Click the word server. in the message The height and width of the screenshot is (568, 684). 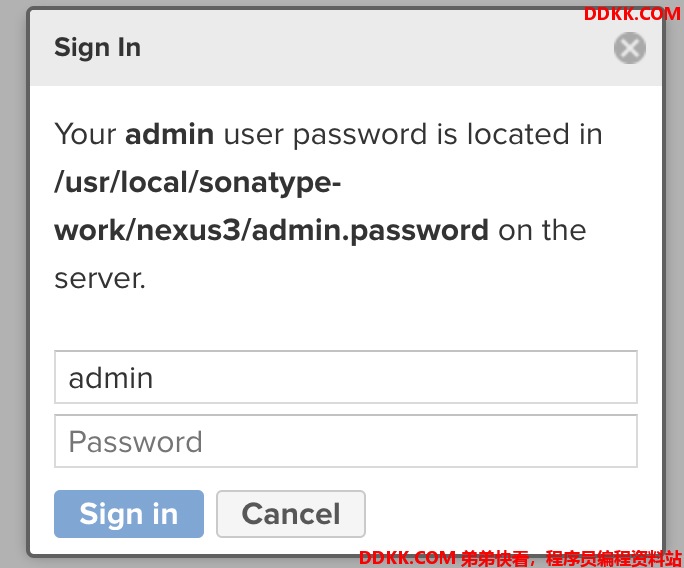coord(100,278)
